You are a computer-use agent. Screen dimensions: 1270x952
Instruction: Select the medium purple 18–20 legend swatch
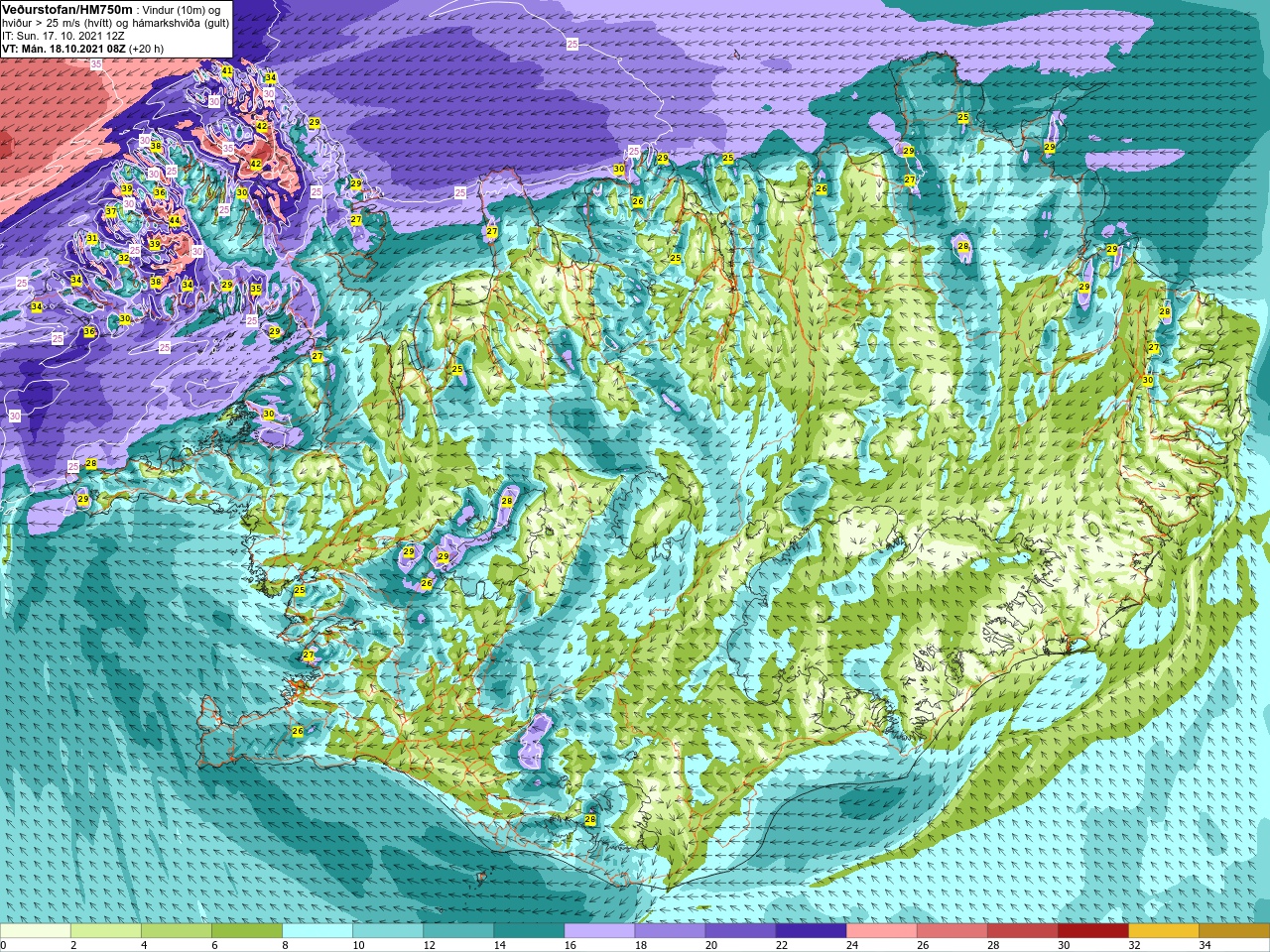pos(670,931)
